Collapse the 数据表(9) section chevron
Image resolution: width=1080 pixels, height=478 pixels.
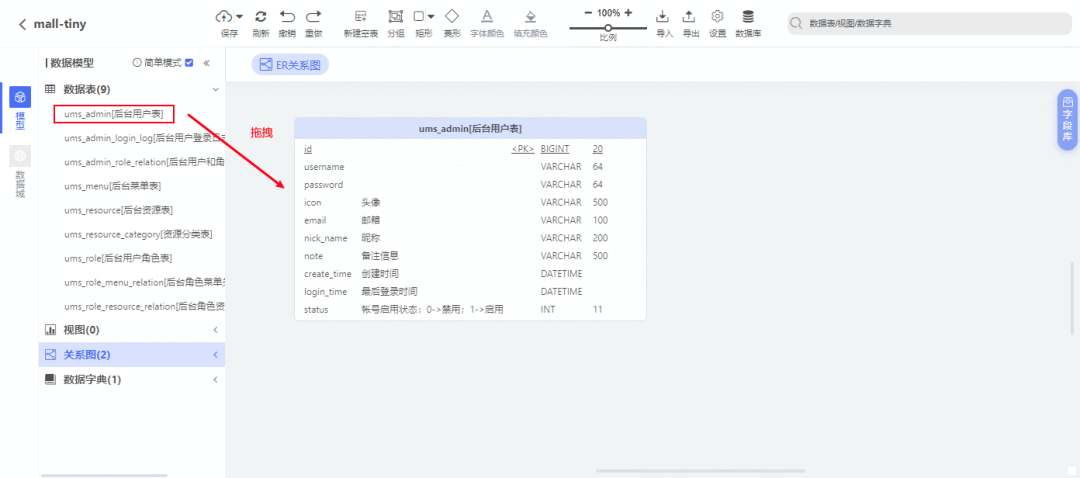(216, 90)
